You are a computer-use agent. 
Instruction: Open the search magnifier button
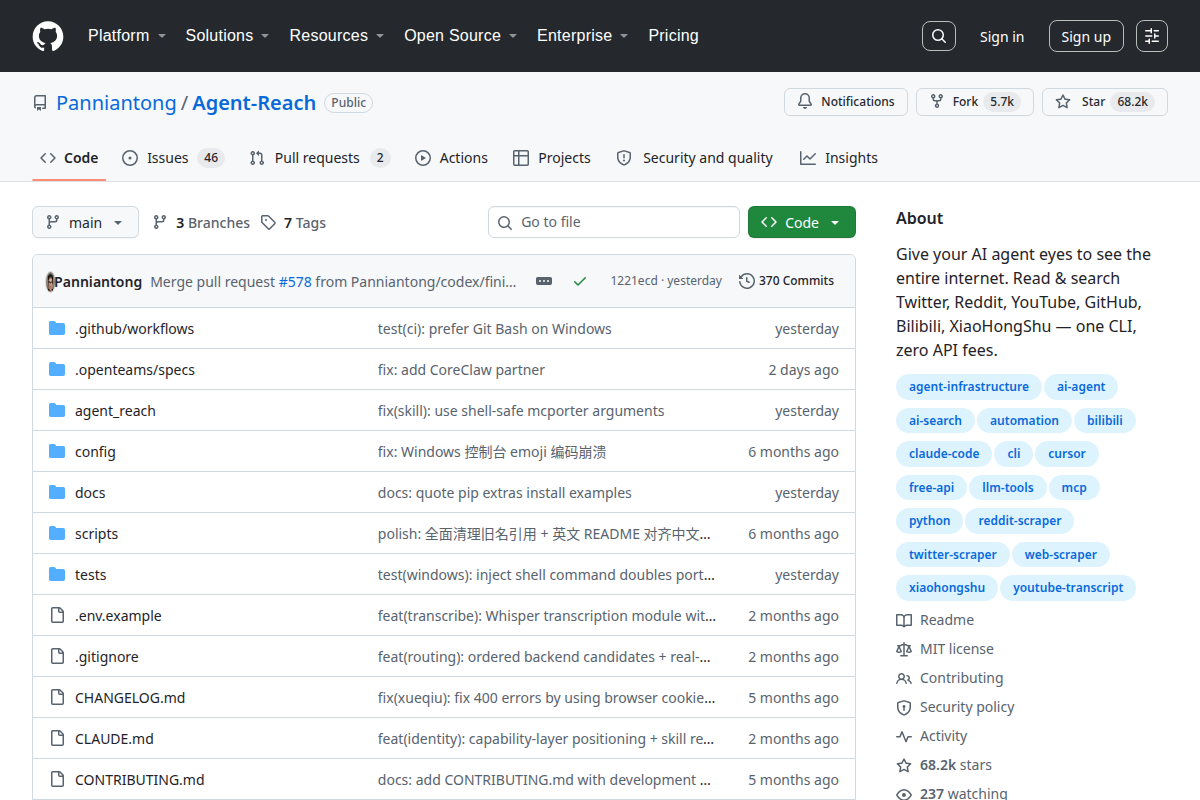tap(938, 36)
